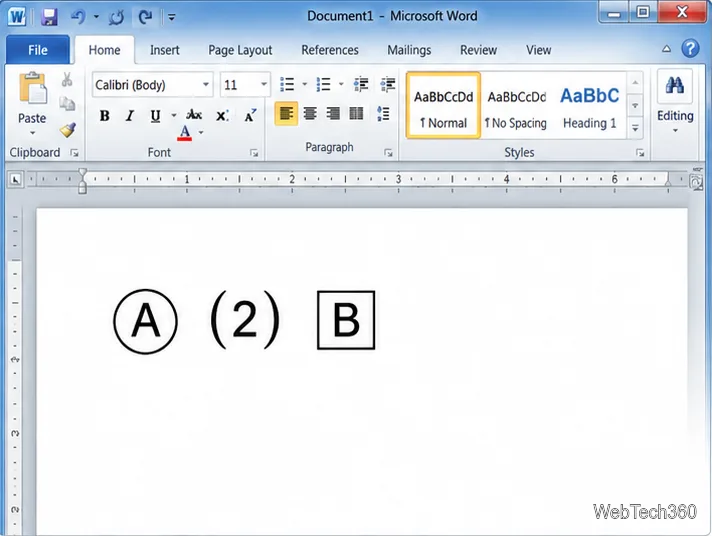
Task: Expand the Paste options arrow
Action: click(x=32, y=133)
